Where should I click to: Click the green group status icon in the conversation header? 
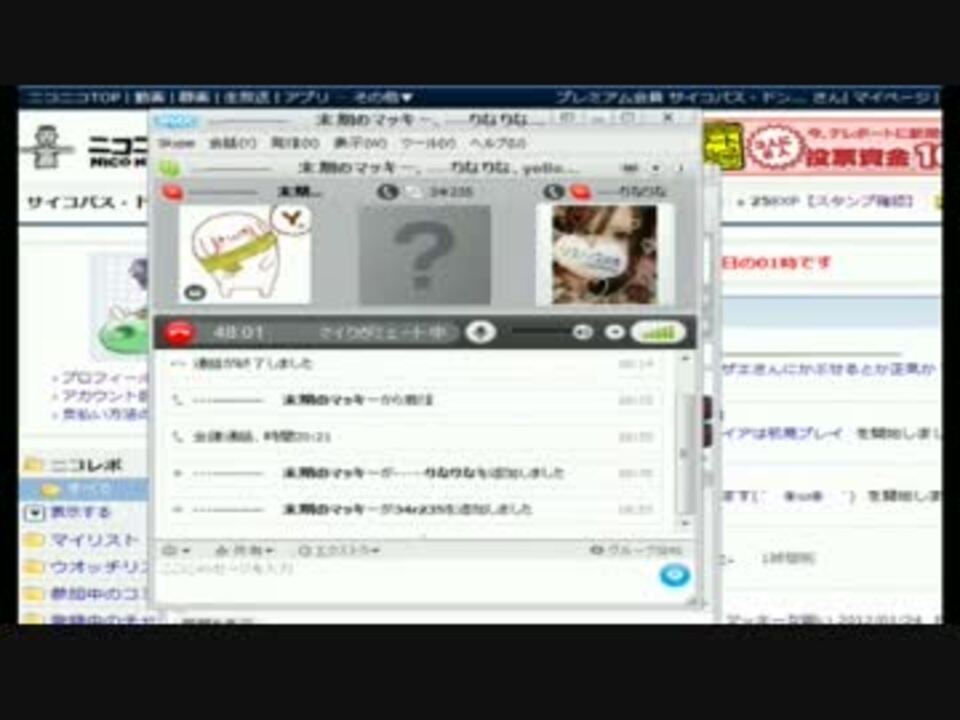[x=169, y=167]
